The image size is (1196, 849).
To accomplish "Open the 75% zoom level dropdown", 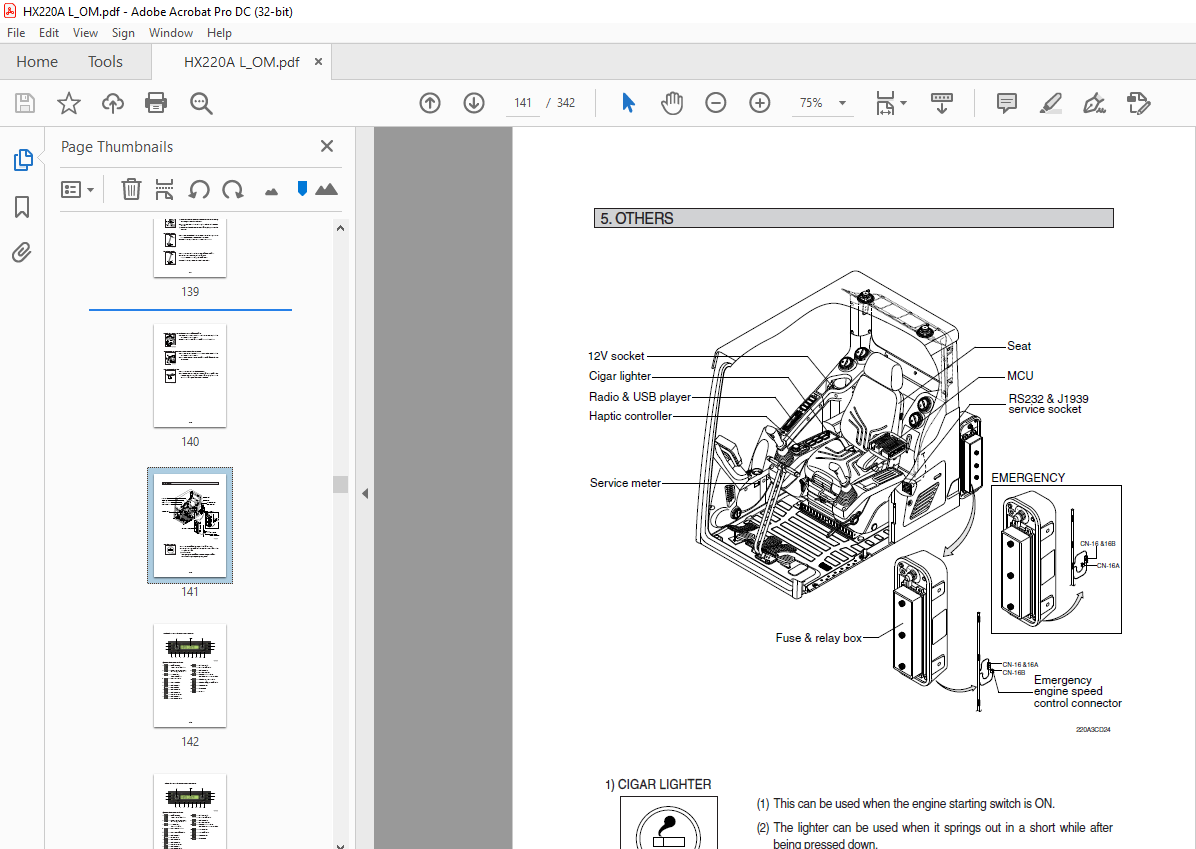I will click(842, 103).
